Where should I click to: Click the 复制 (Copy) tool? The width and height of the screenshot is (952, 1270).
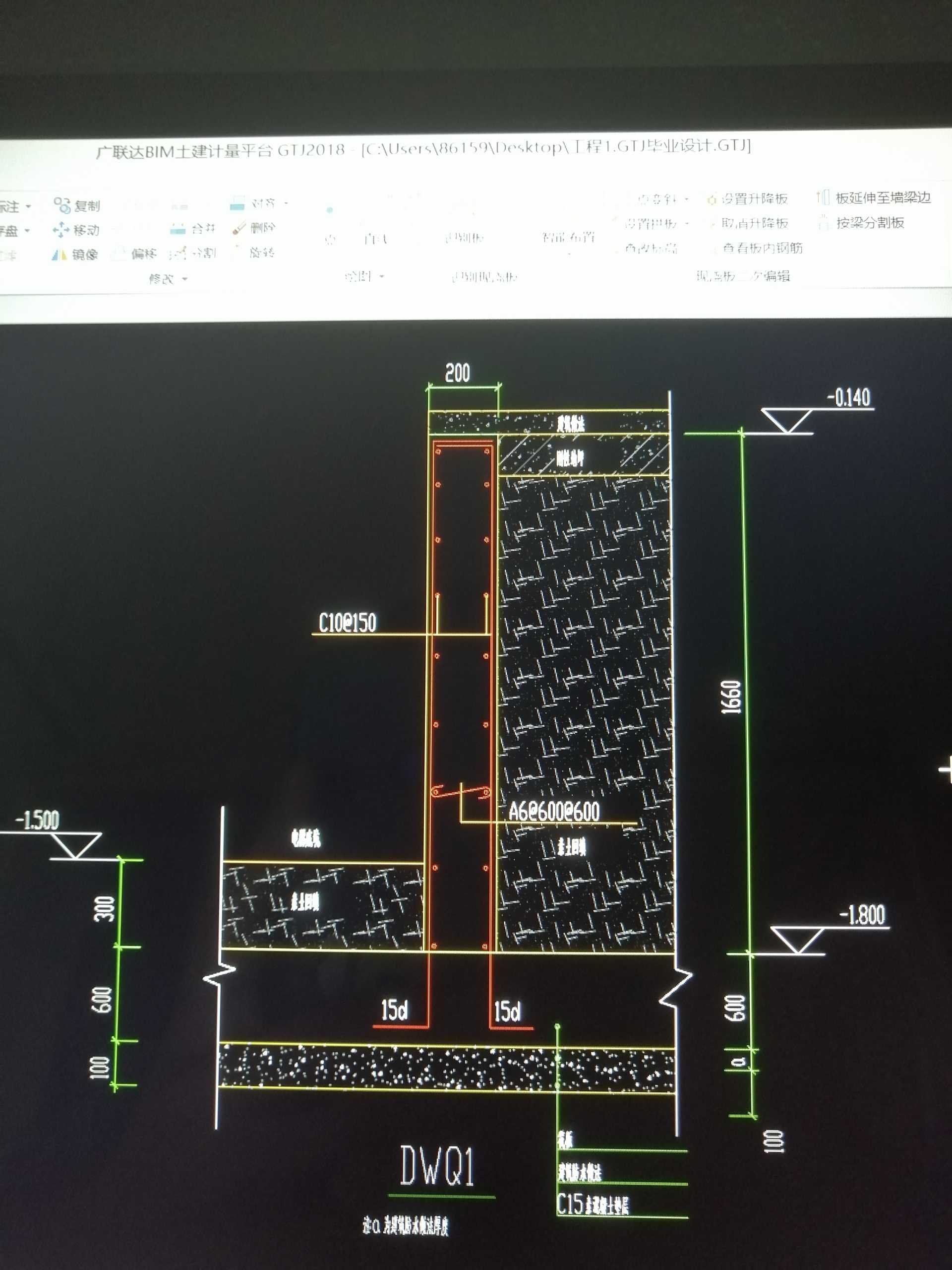pos(77,205)
